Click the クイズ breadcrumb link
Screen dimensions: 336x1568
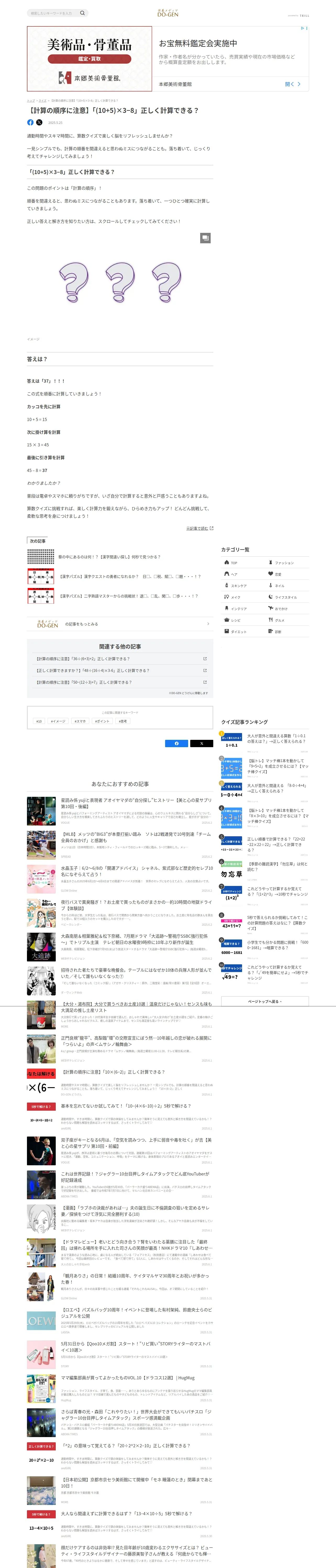coord(43,100)
